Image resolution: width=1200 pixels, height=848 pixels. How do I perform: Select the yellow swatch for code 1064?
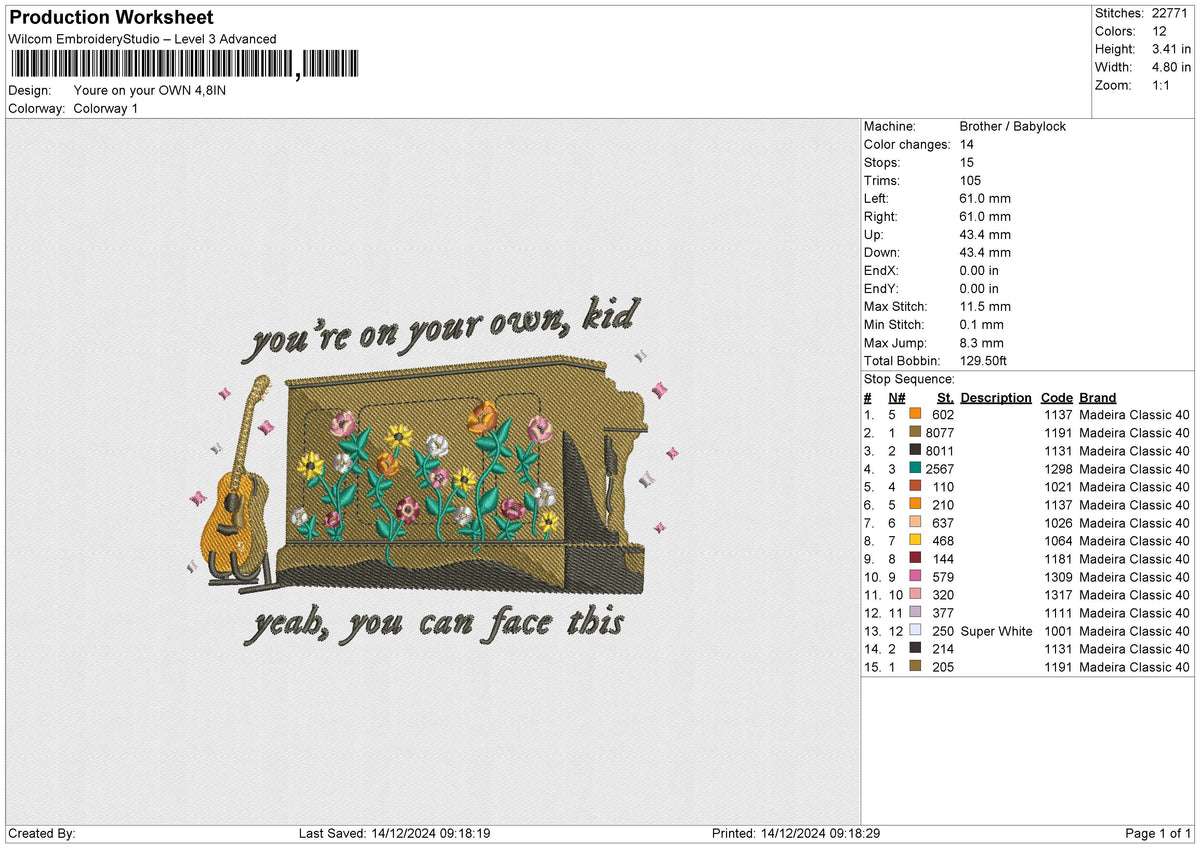[x=915, y=541]
